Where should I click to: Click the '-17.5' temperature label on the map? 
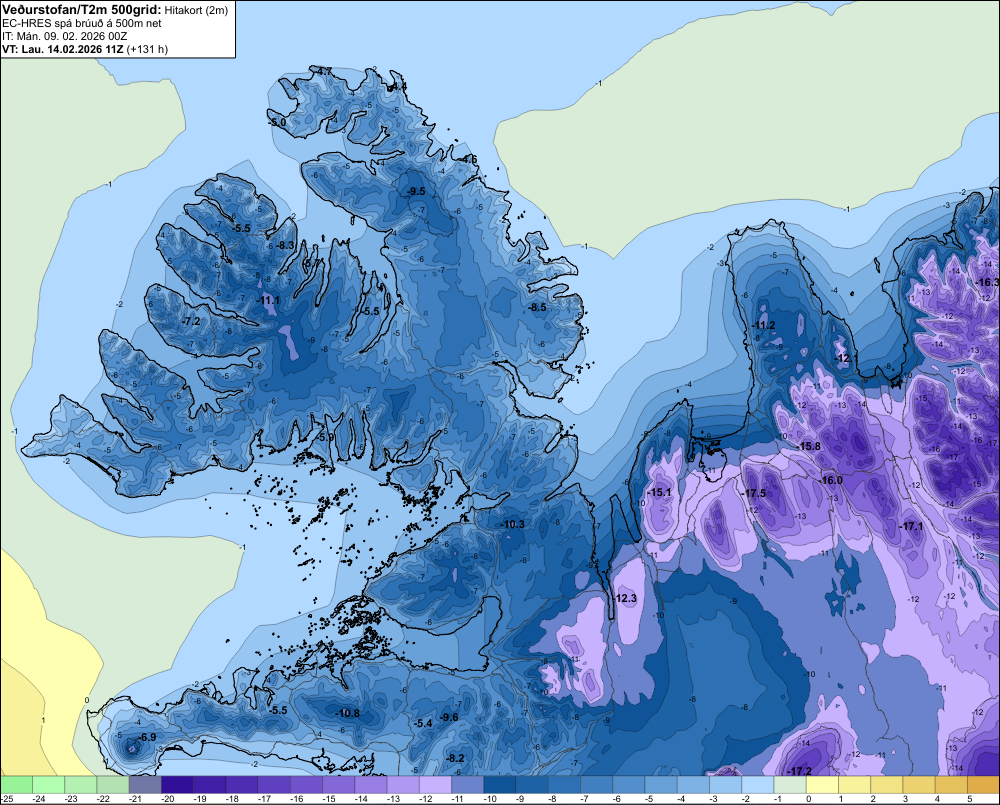pyautogui.click(x=753, y=494)
